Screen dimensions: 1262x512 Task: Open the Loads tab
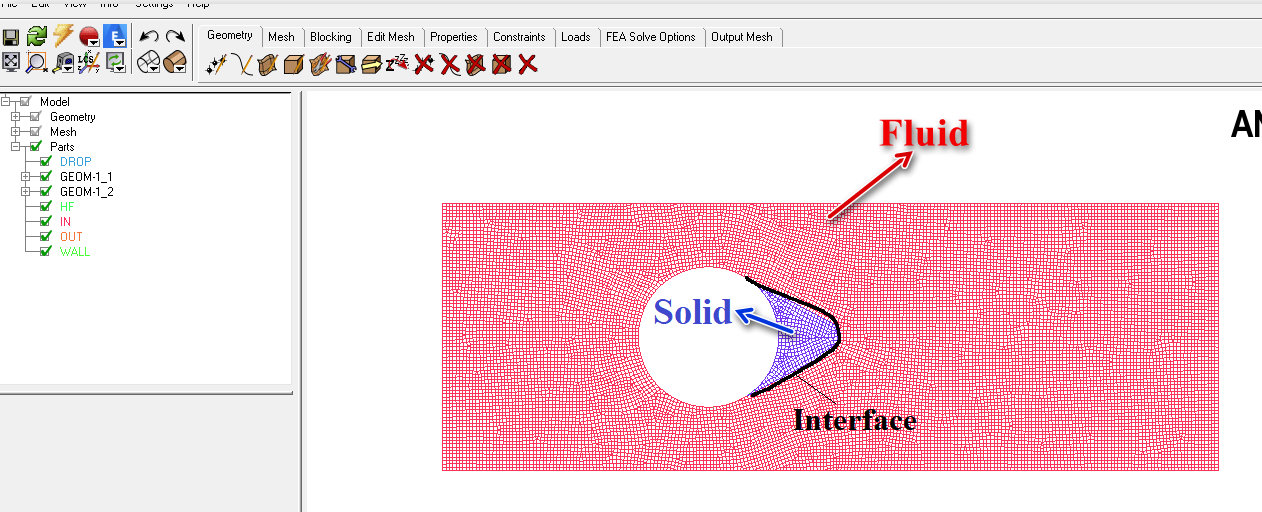576,37
